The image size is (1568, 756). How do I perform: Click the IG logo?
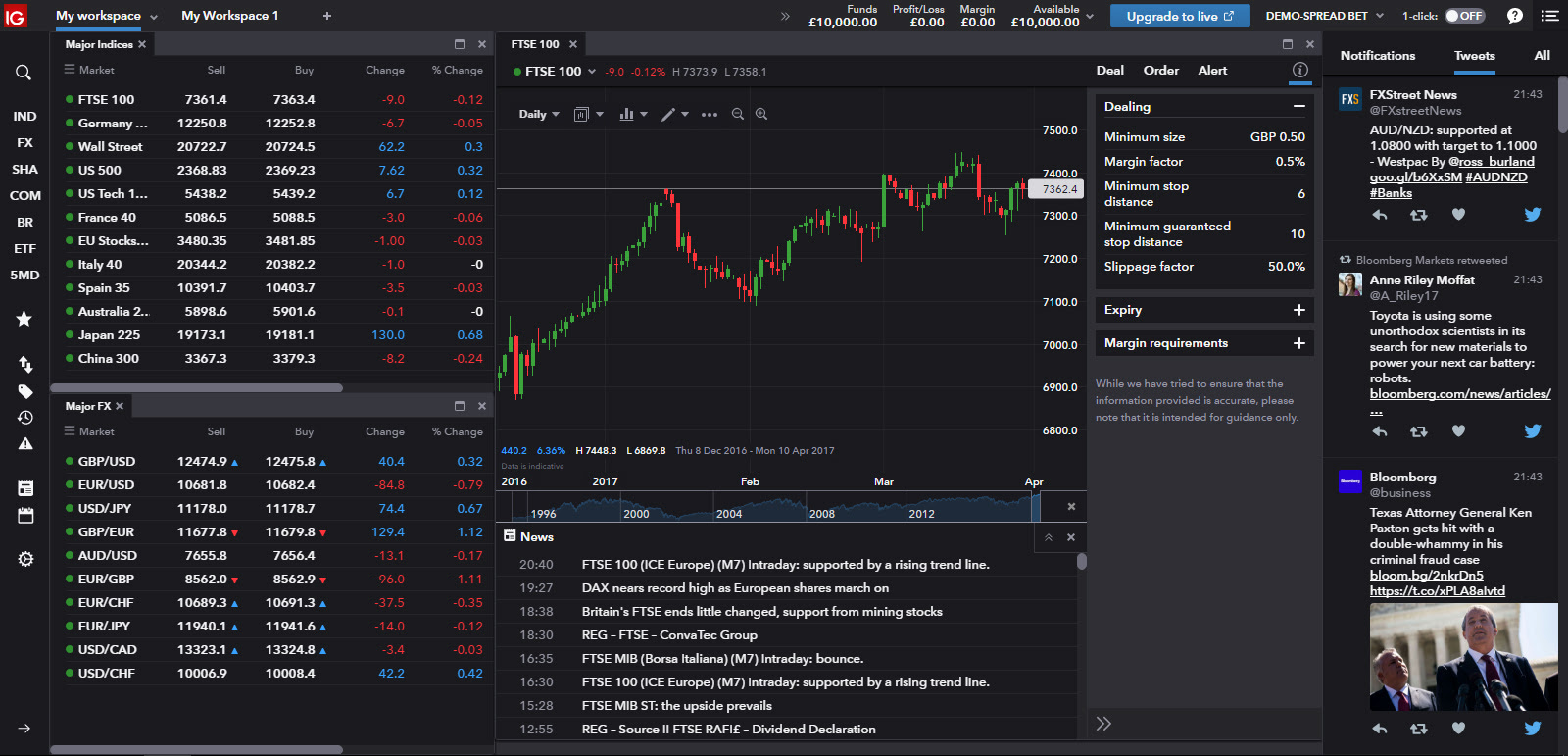point(15,16)
